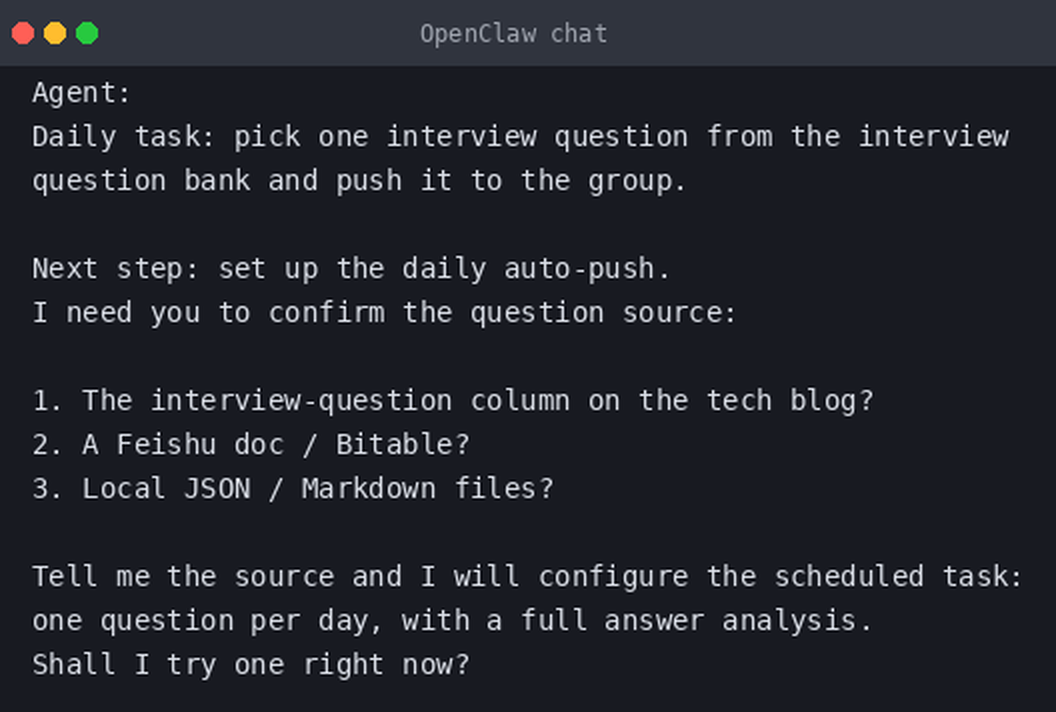Viewport: 1056px width, 712px height.
Task: Click 'one question per day' line
Action: (452, 620)
